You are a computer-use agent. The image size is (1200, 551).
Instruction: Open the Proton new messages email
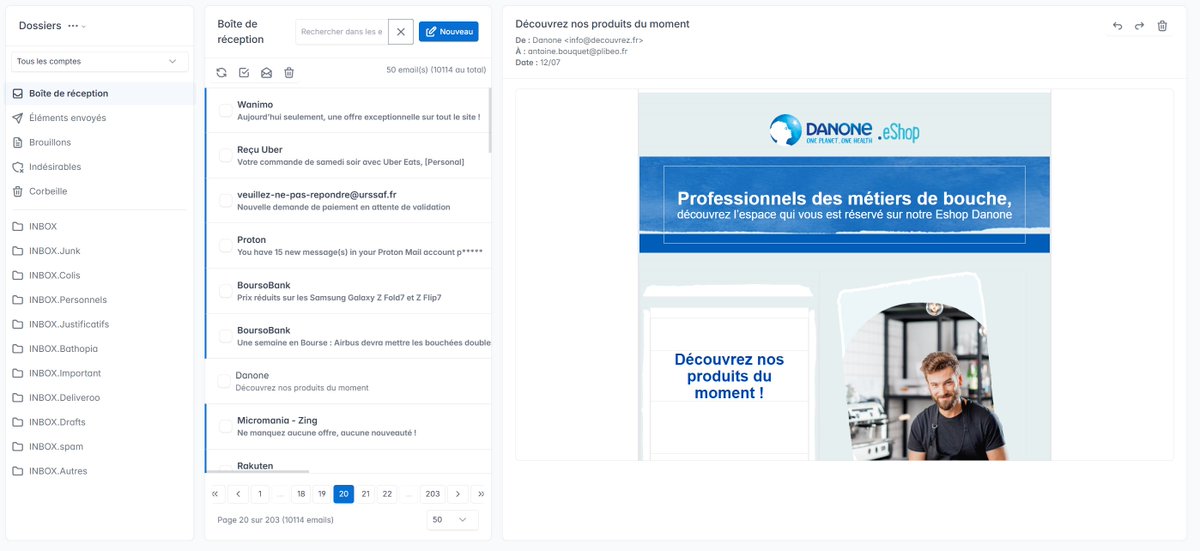click(x=348, y=246)
